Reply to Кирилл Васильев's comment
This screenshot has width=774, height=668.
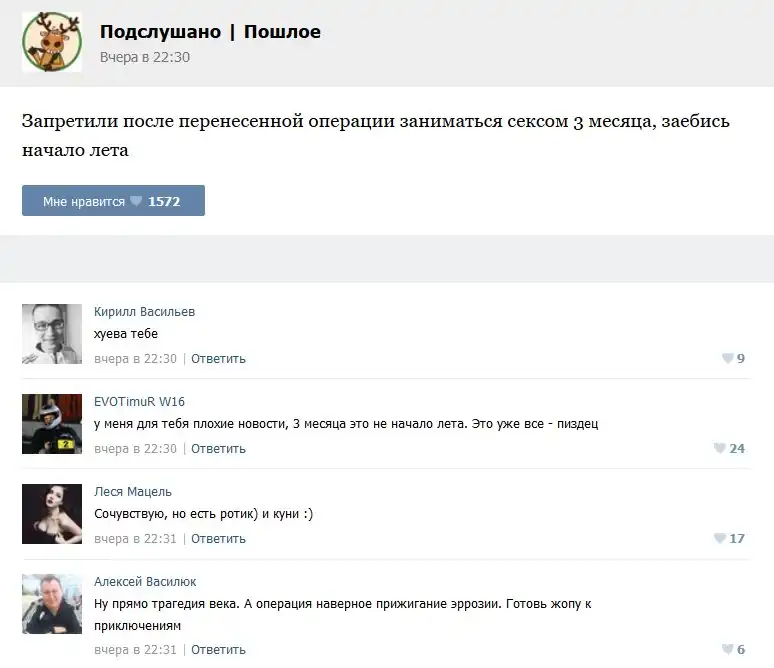218,359
